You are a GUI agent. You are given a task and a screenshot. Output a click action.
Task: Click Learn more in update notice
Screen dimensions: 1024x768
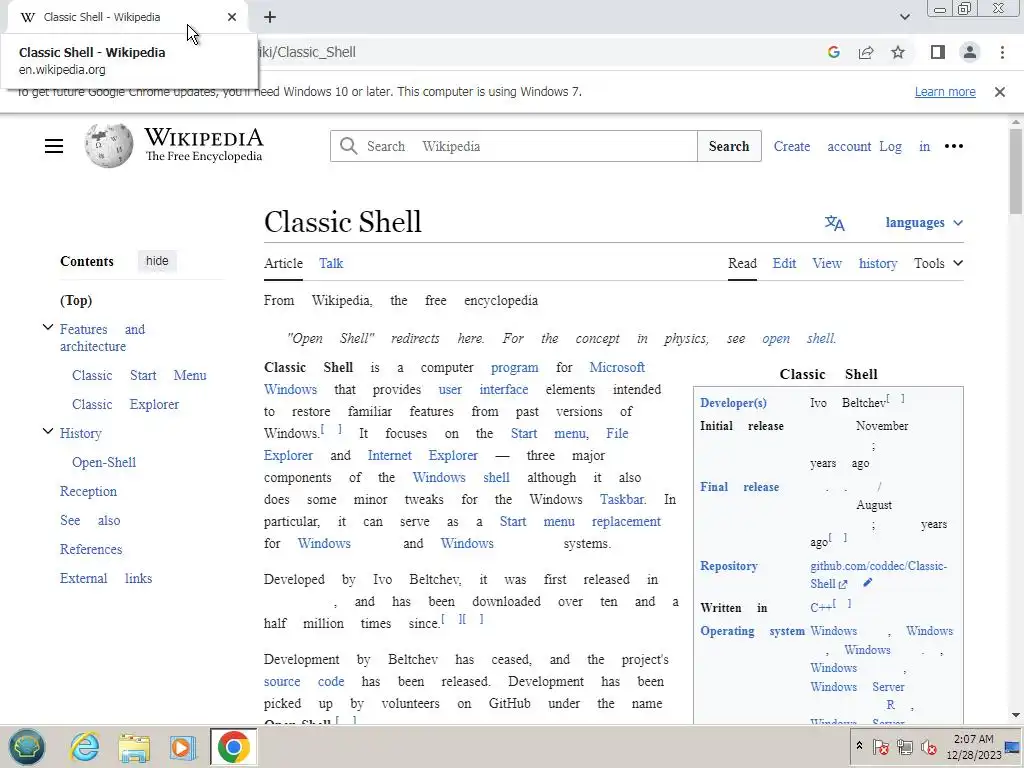click(x=945, y=92)
